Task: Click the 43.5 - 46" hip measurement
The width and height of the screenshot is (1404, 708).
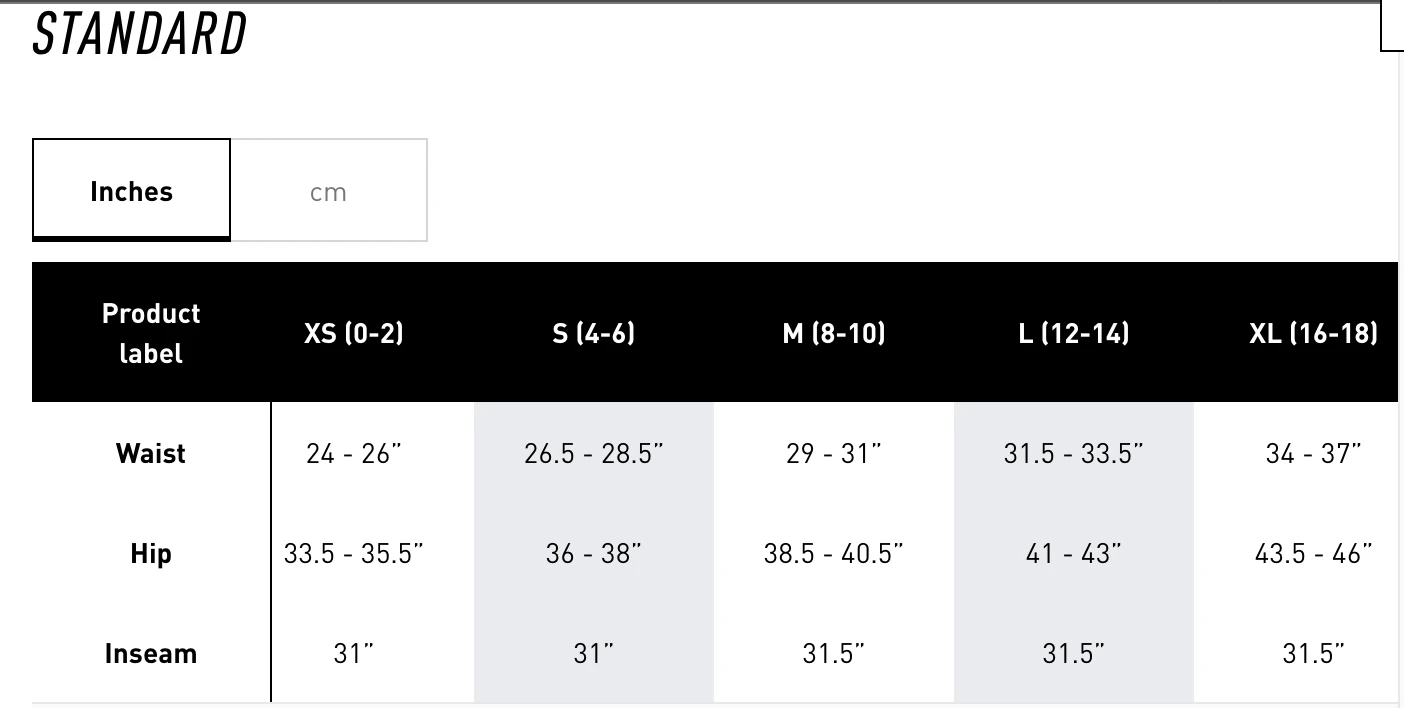Action: click(x=1312, y=553)
